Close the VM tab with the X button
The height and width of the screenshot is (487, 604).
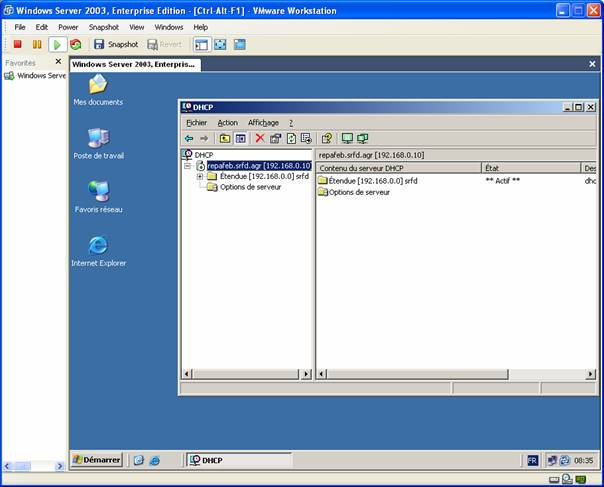point(592,64)
